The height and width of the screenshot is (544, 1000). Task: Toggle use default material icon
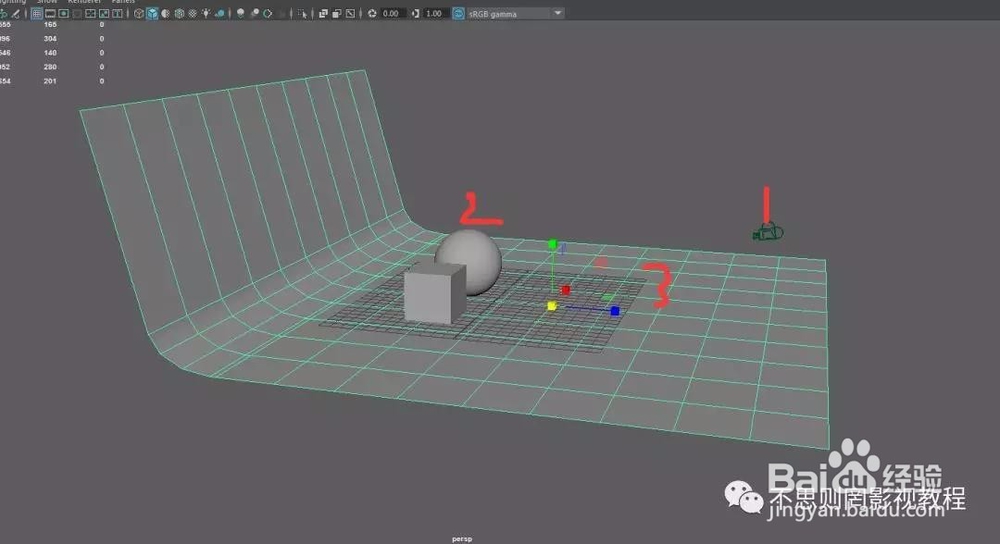(x=165, y=13)
